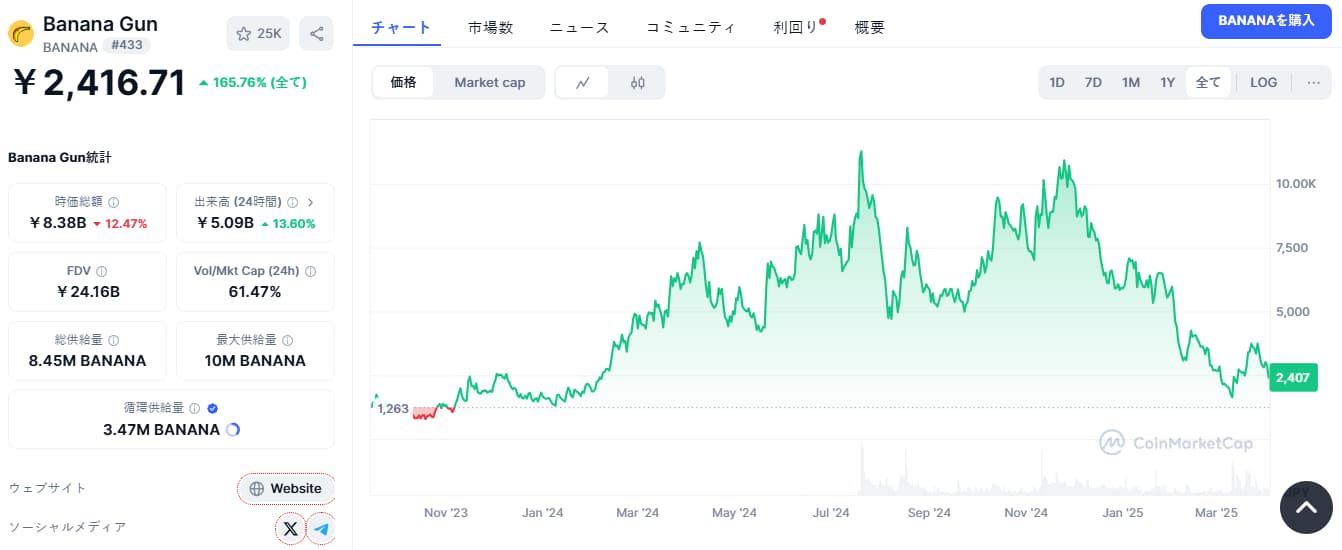Viewport: 1342px width, 550px height.
Task: Open the 利回り tab
Action: tap(797, 27)
